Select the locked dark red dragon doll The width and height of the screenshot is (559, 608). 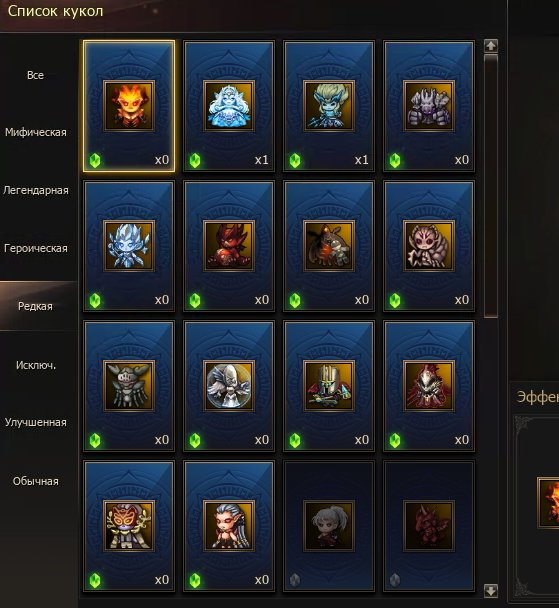tap(429, 526)
